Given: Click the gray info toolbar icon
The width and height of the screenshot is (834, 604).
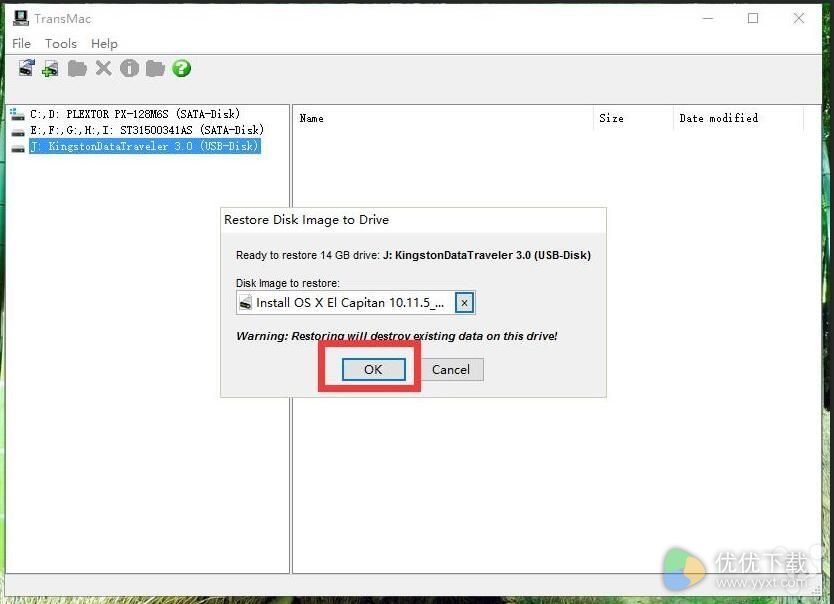Looking at the screenshot, I should point(129,68).
